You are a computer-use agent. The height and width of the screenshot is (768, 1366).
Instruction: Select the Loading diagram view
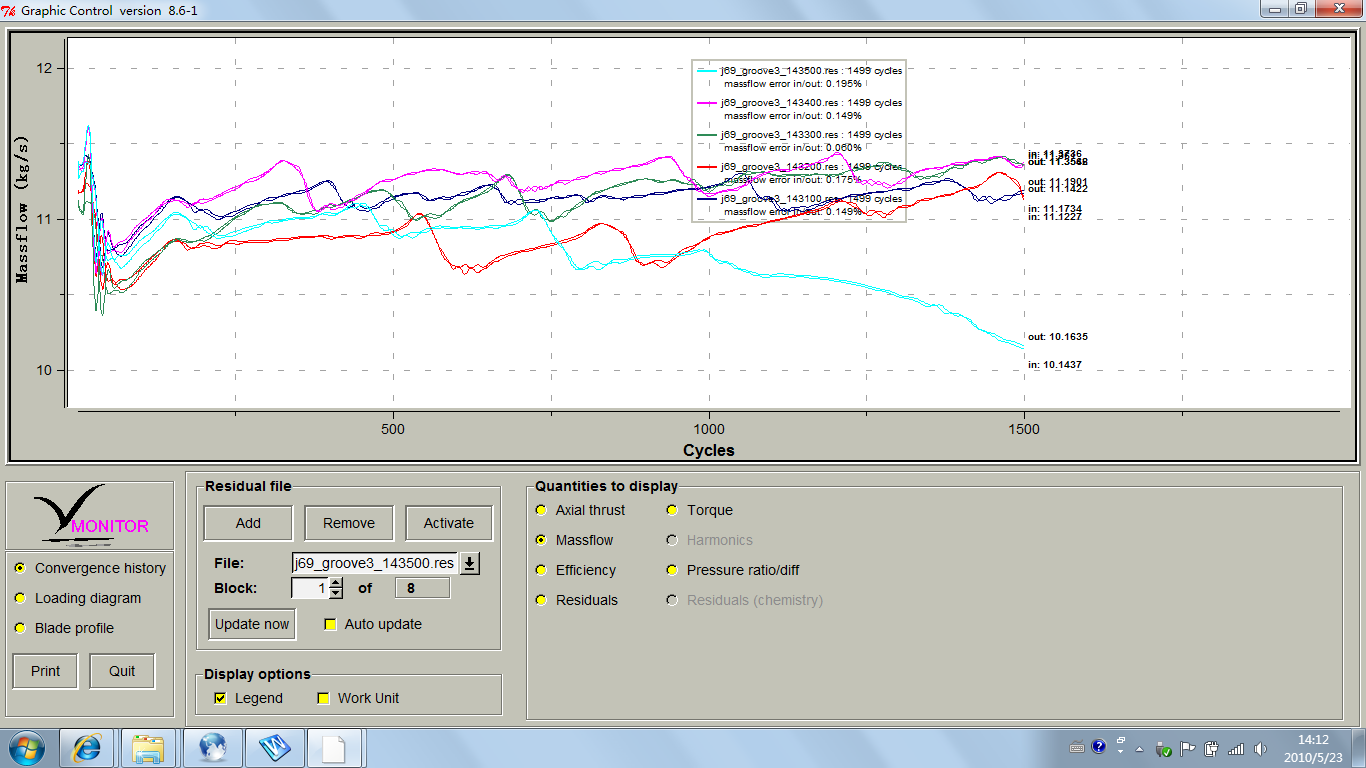(20, 598)
